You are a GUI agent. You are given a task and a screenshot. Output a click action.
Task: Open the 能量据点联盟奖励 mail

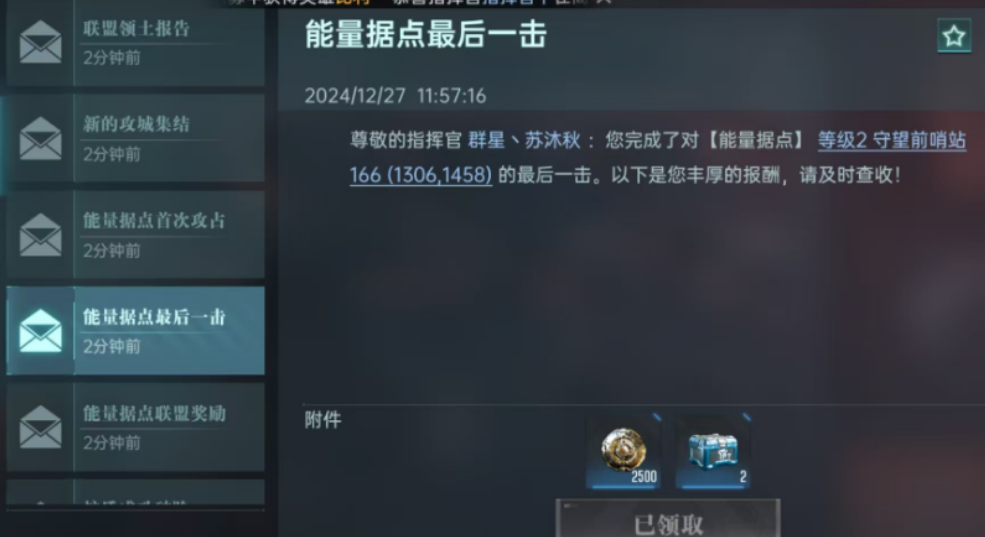[x=136, y=427]
